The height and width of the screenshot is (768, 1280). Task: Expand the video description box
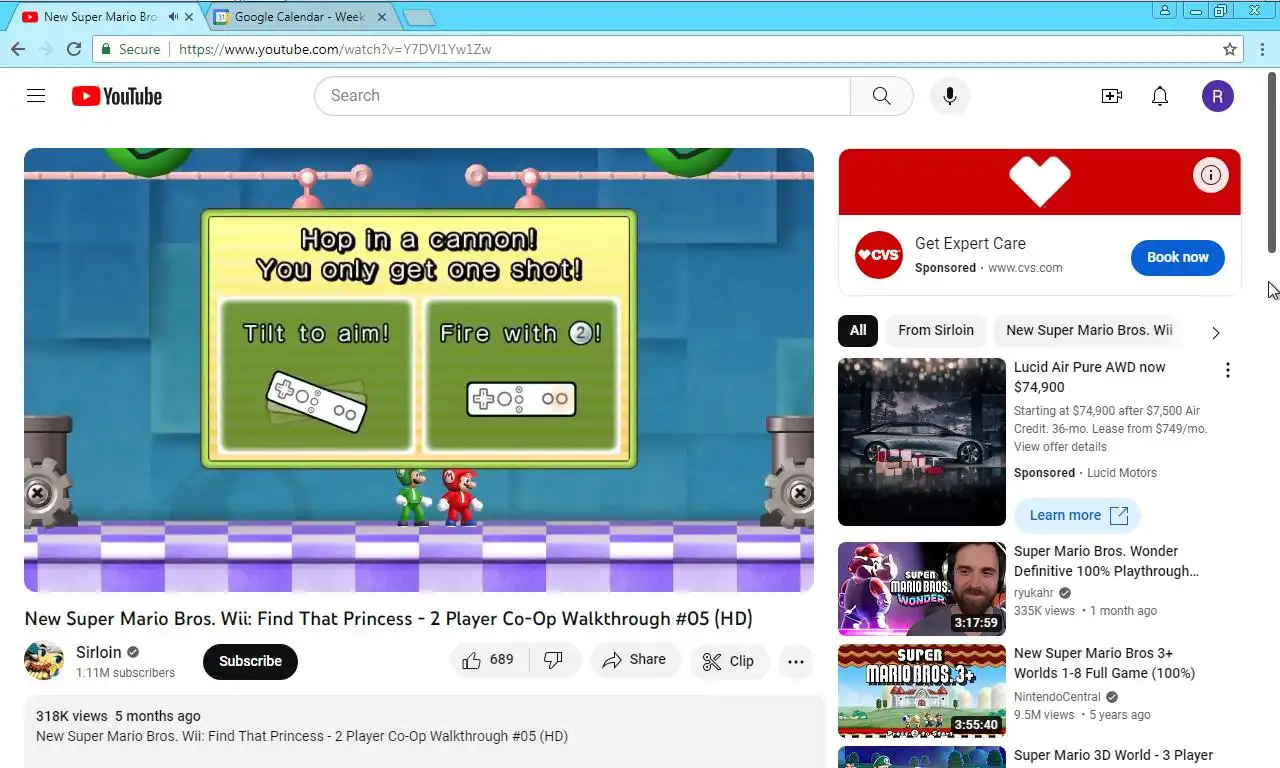click(x=424, y=730)
